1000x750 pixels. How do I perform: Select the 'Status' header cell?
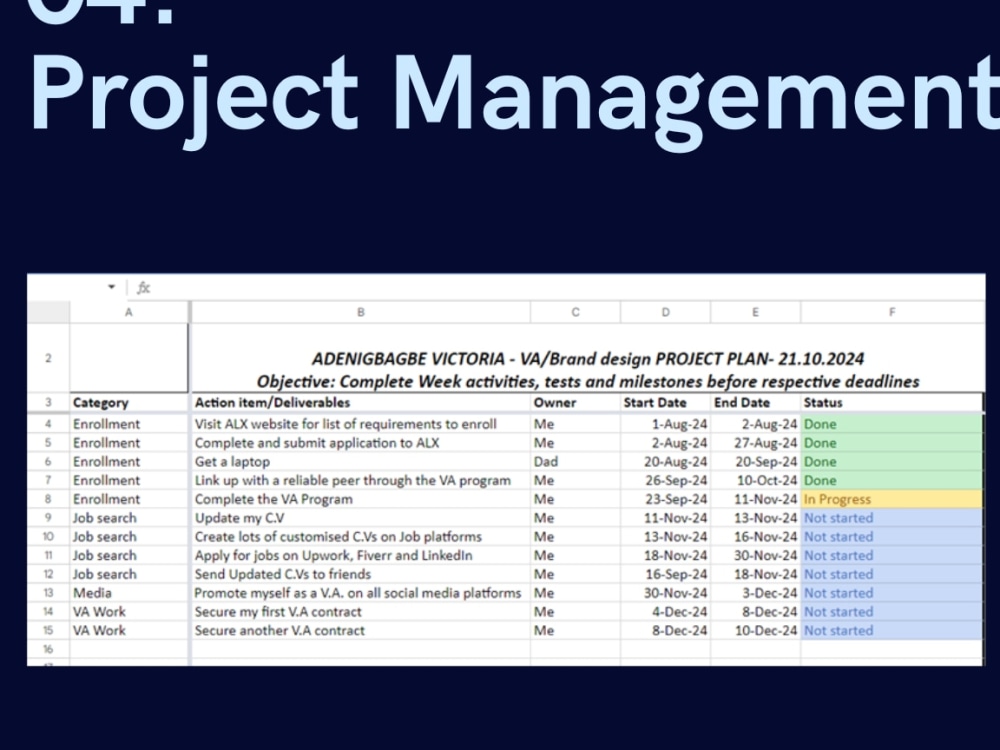[x=892, y=403]
